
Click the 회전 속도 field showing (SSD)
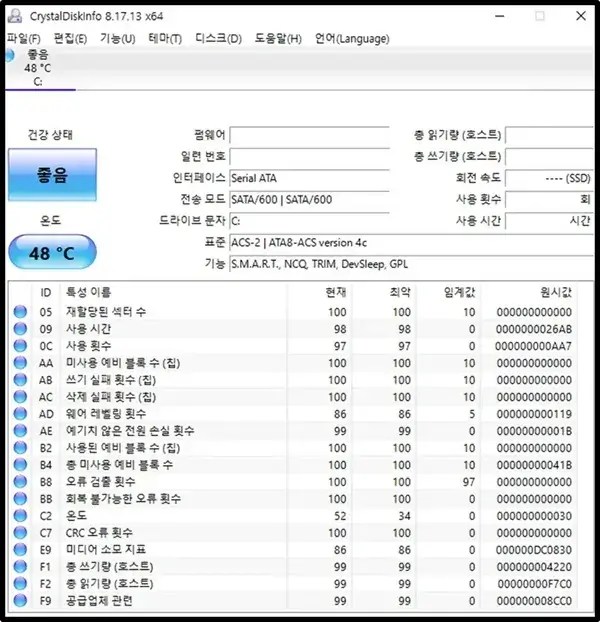coord(549,178)
